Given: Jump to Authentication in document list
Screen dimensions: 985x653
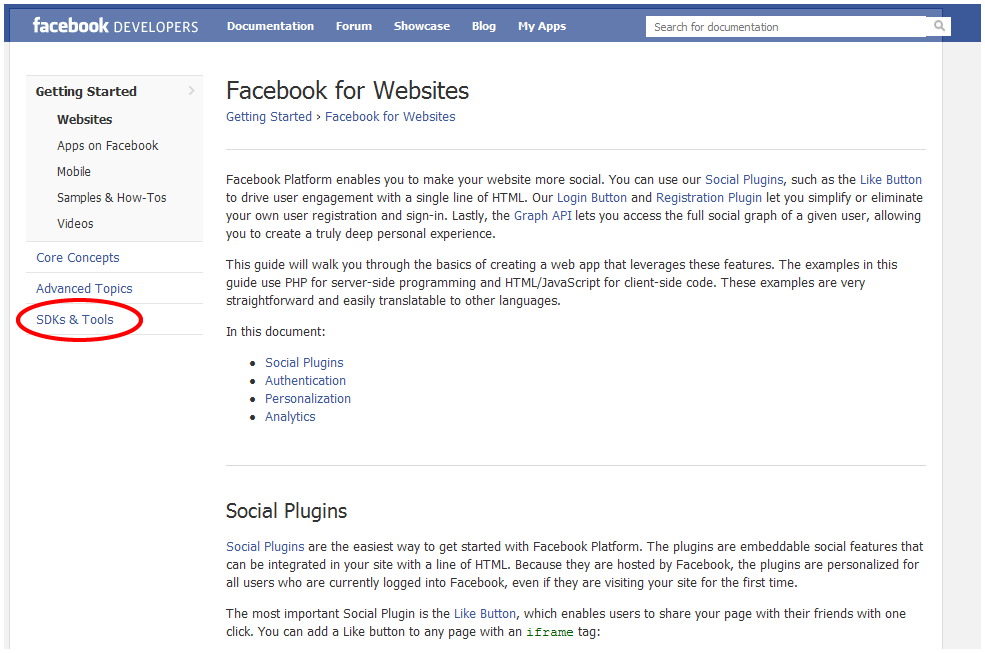Looking at the screenshot, I should pos(305,380).
